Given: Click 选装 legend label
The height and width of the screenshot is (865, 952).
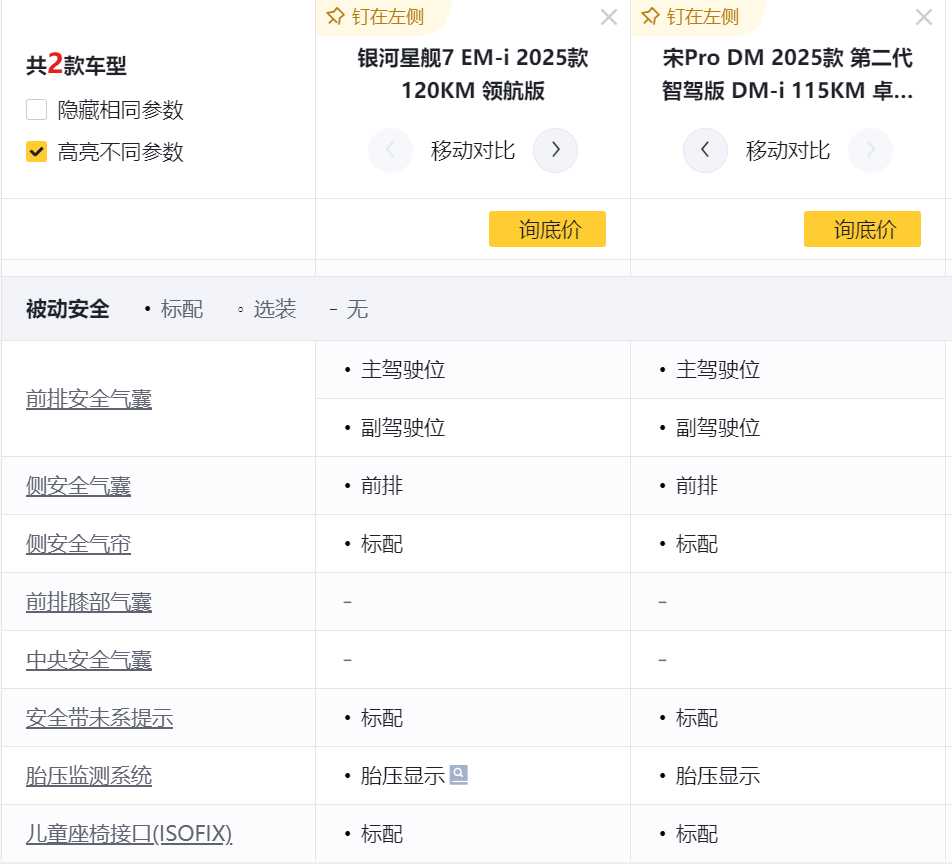Looking at the screenshot, I should pyautogui.click(x=274, y=309).
